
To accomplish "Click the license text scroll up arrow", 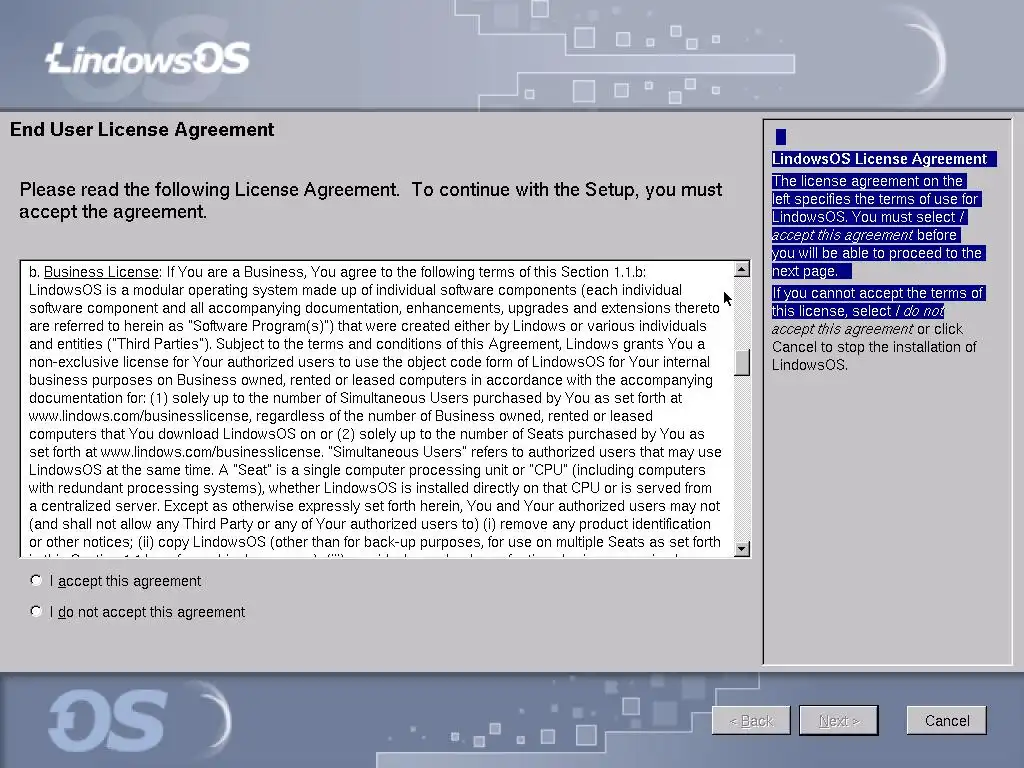I will point(741,269).
